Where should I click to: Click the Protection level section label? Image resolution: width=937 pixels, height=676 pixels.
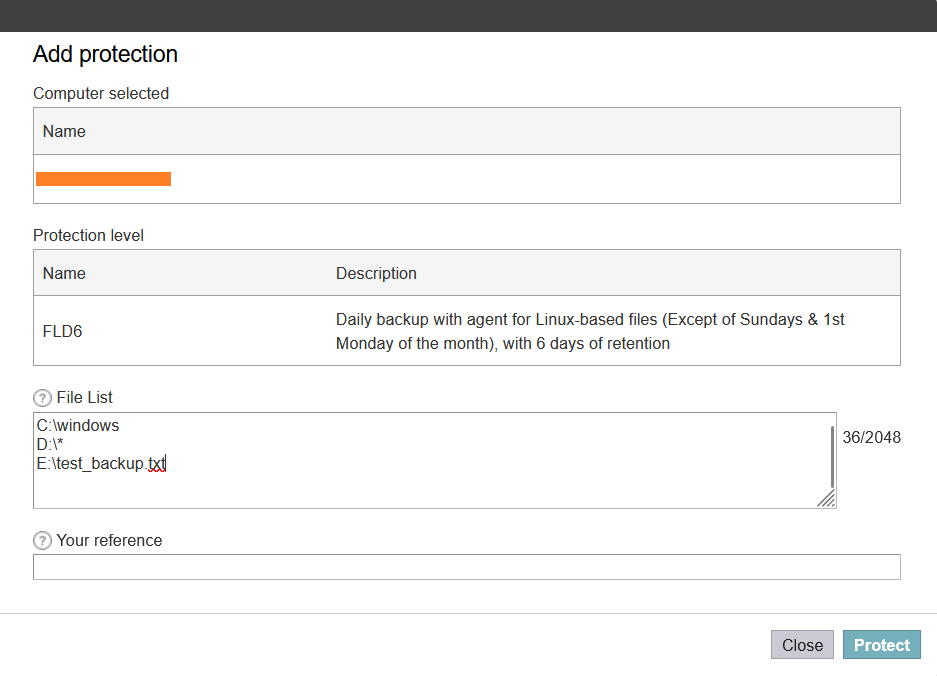click(x=88, y=235)
